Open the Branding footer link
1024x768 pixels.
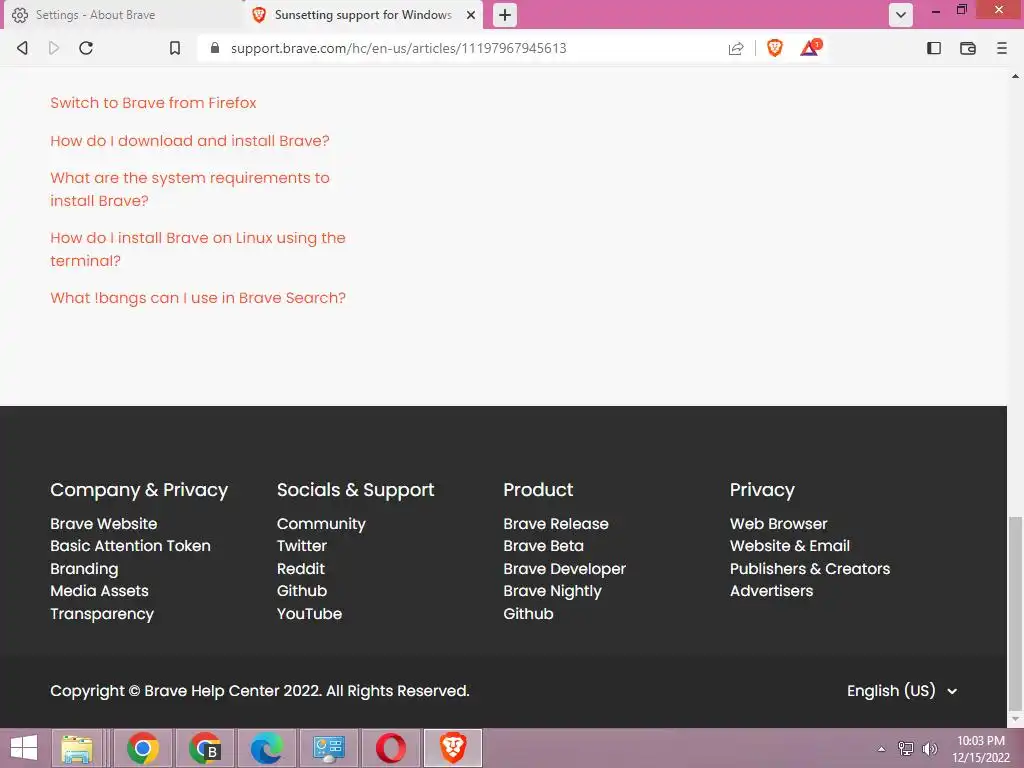click(x=84, y=569)
